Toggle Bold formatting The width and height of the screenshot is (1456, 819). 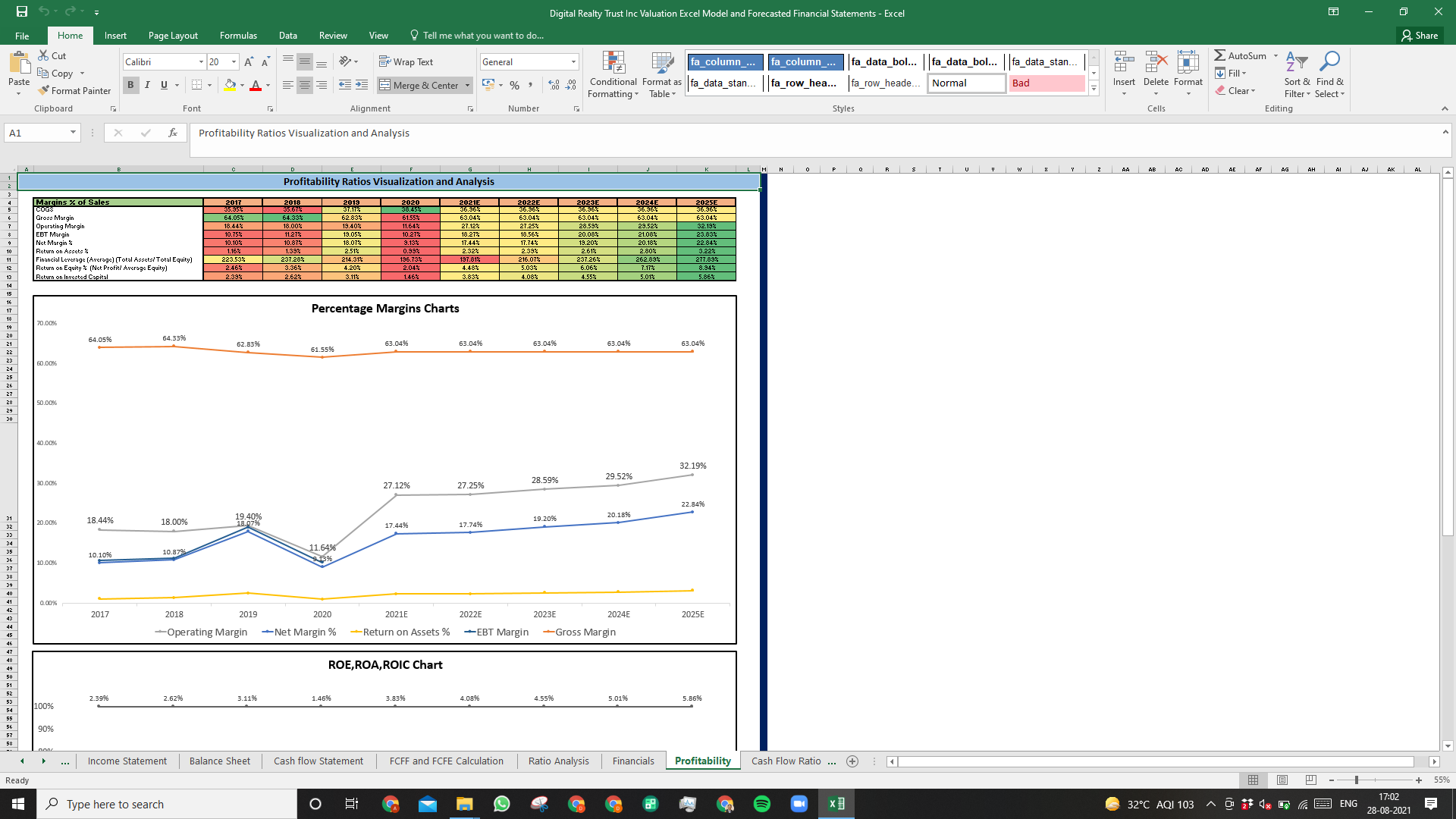(130, 85)
